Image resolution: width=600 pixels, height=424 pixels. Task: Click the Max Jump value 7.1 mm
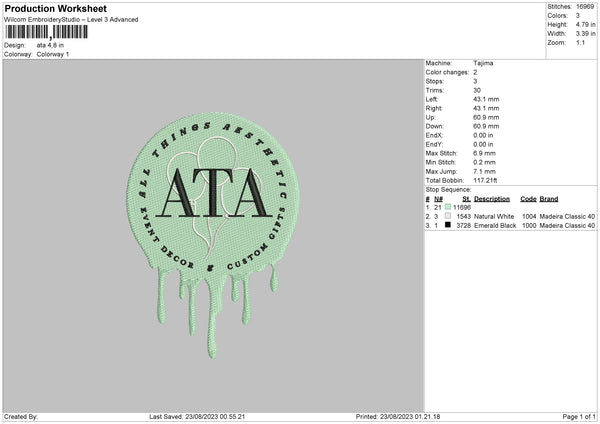[484, 172]
